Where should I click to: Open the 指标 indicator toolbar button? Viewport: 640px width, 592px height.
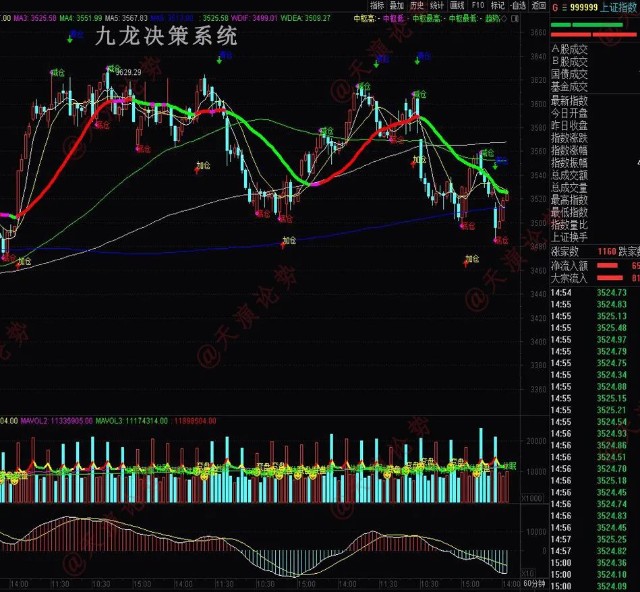[377, 5]
